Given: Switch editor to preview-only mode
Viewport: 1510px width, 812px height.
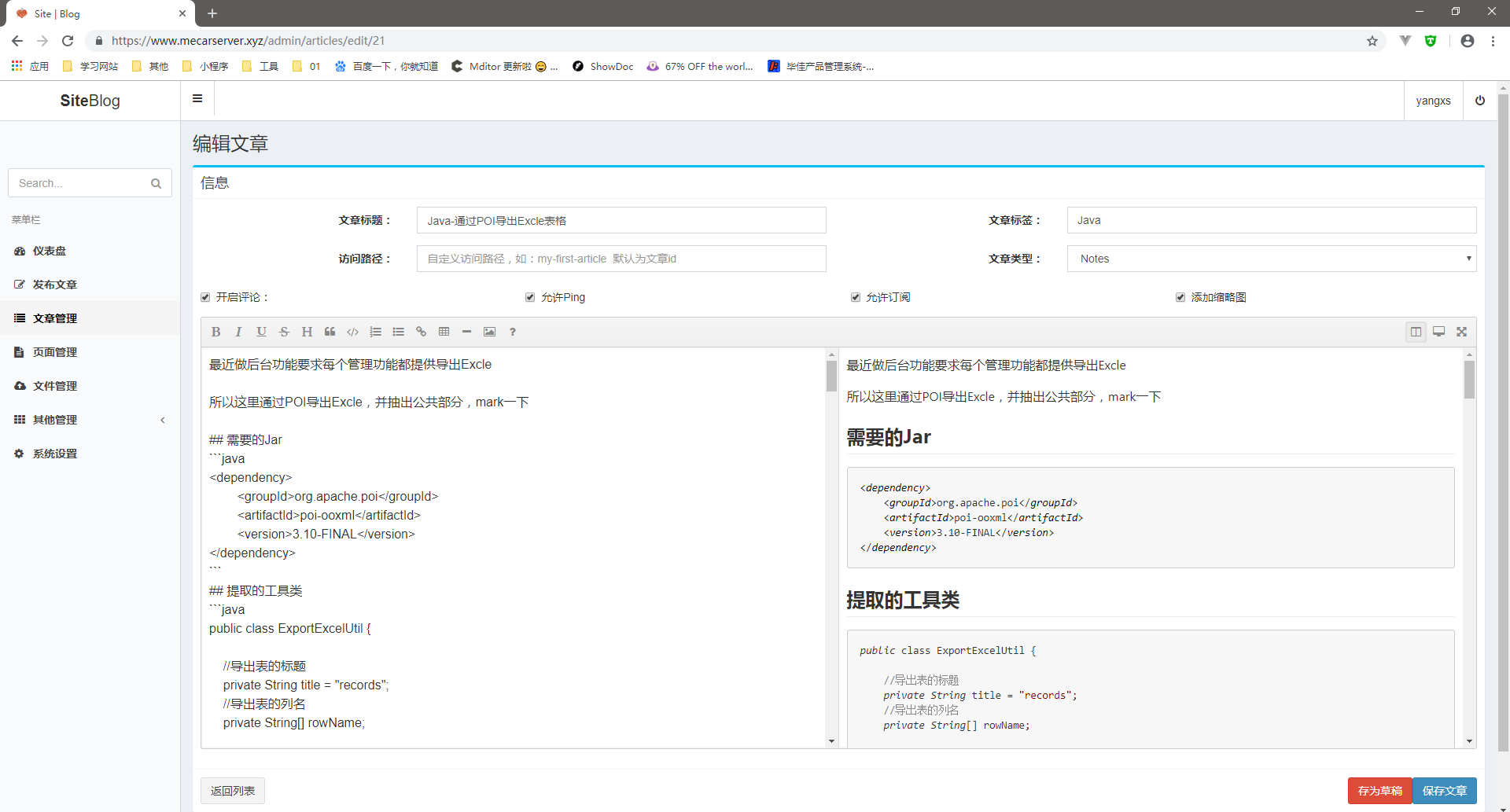Looking at the screenshot, I should pos(1438,332).
